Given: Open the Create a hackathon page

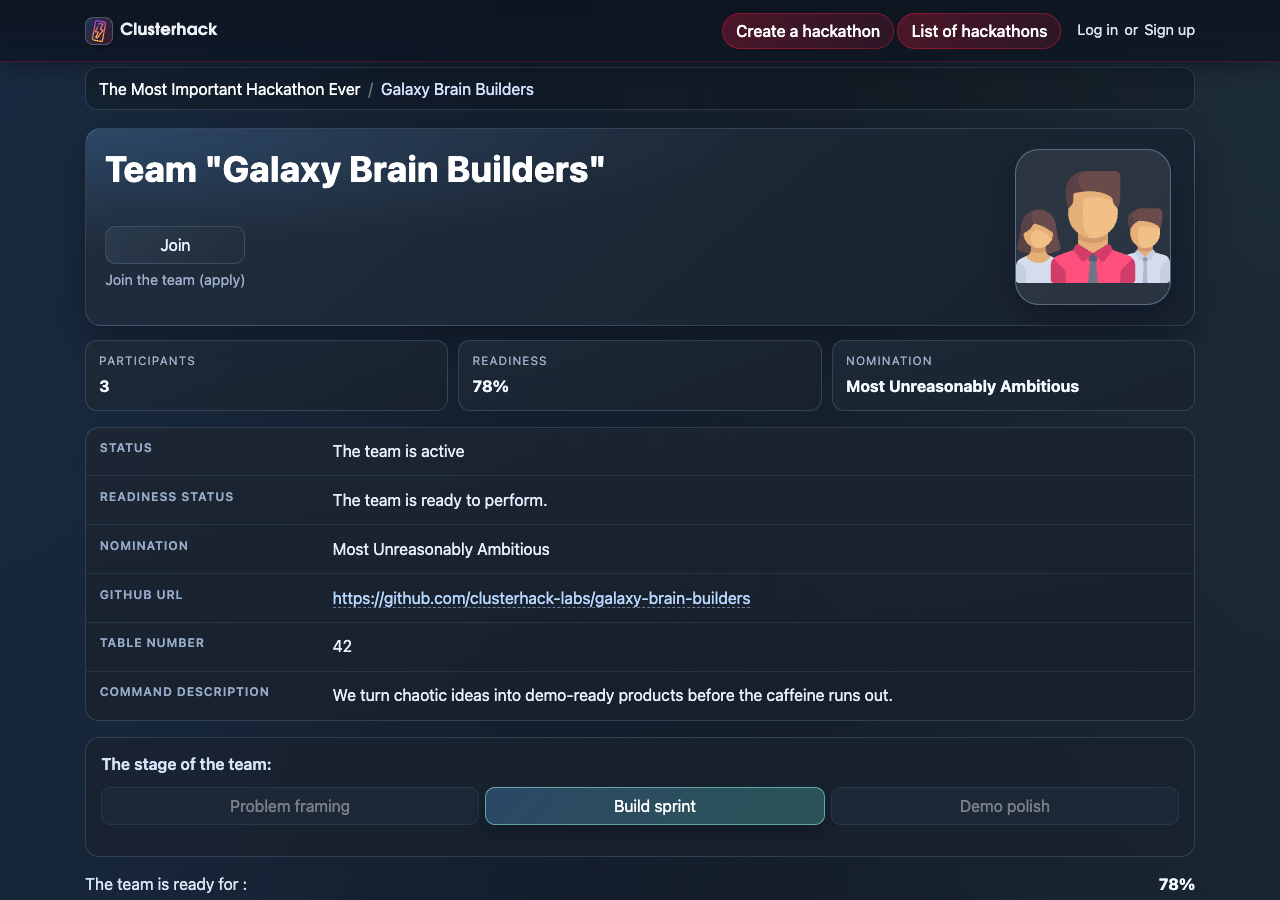Looking at the screenshot, I should tap(808, 31).
